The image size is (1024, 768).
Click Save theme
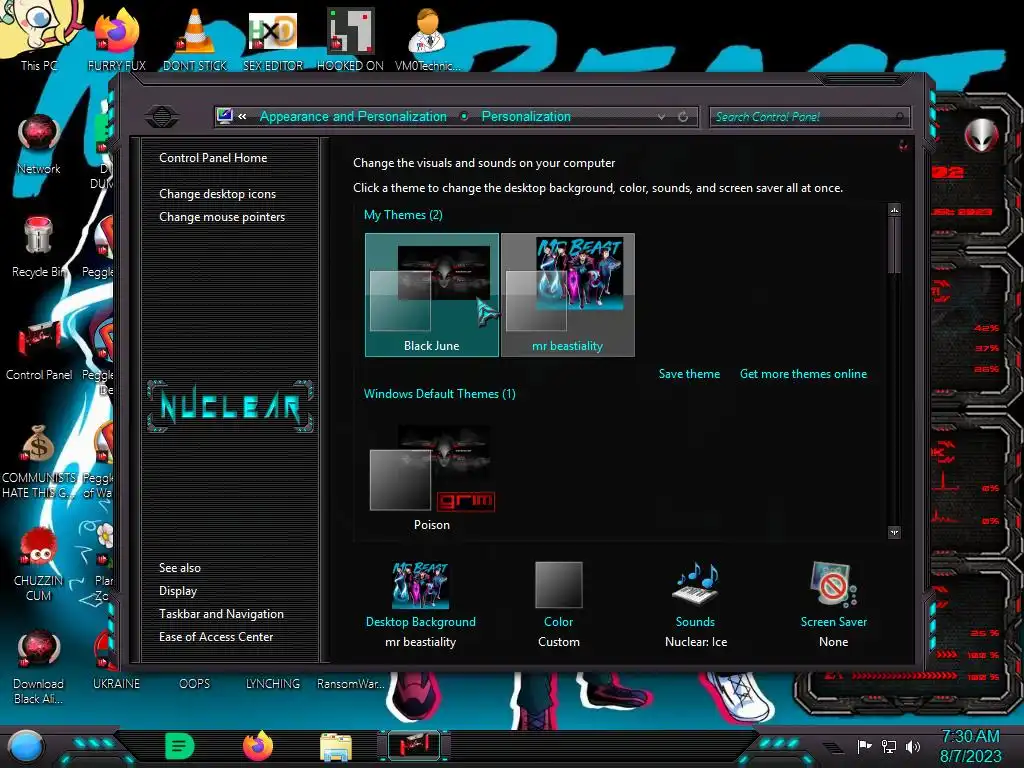(x=689, y=374)
